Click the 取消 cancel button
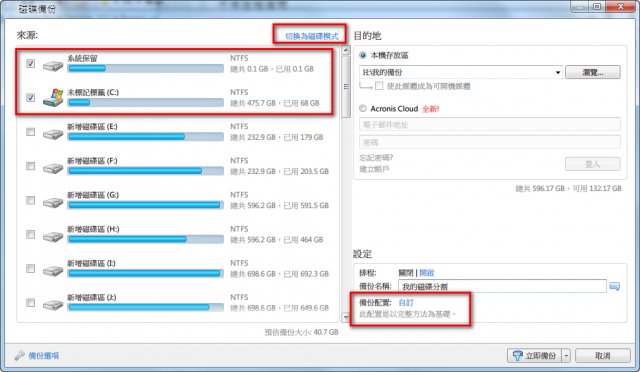Image resolution: width=640 pixels, height=372 pixels. 603,356
